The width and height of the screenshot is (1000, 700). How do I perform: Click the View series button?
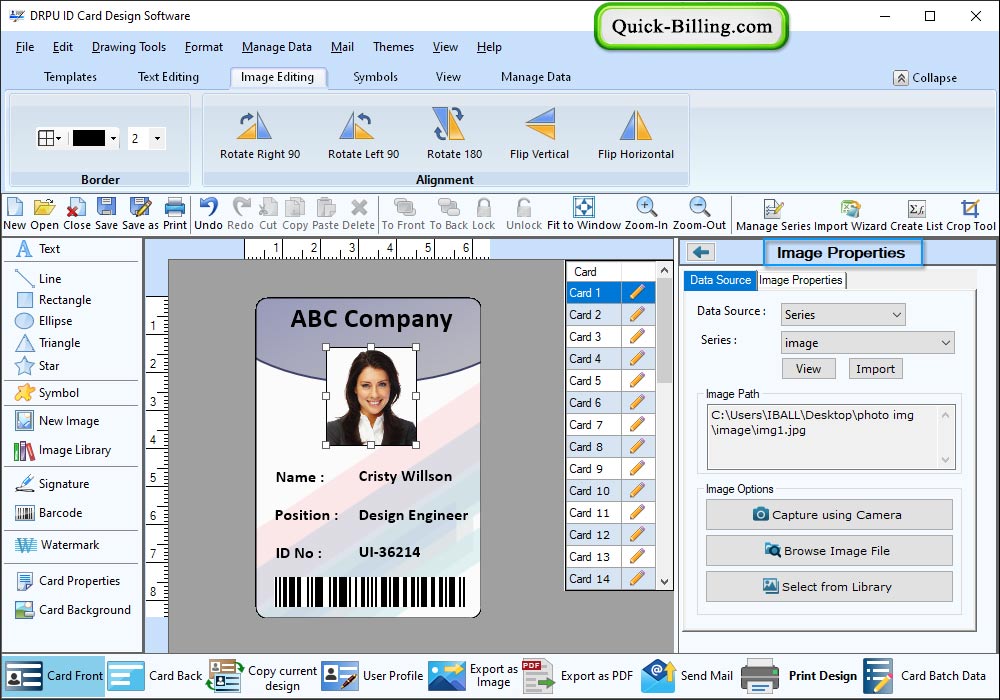[x=808, y=368]
